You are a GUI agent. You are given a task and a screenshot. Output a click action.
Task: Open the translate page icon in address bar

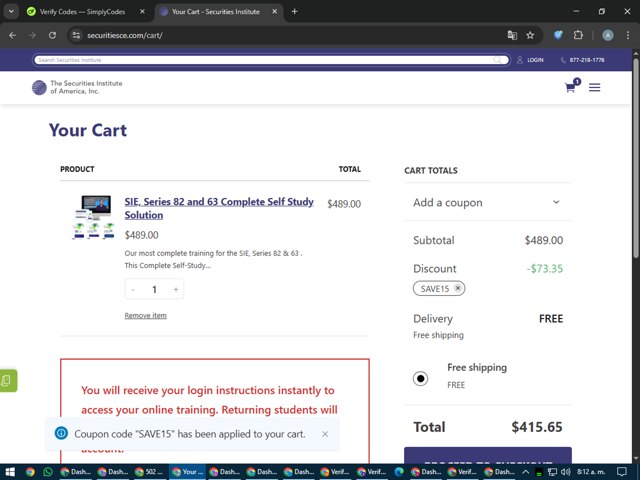tap(512, 36)
